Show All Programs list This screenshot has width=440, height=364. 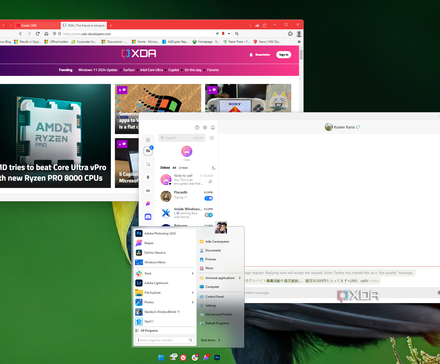click(x=147, y=331)
